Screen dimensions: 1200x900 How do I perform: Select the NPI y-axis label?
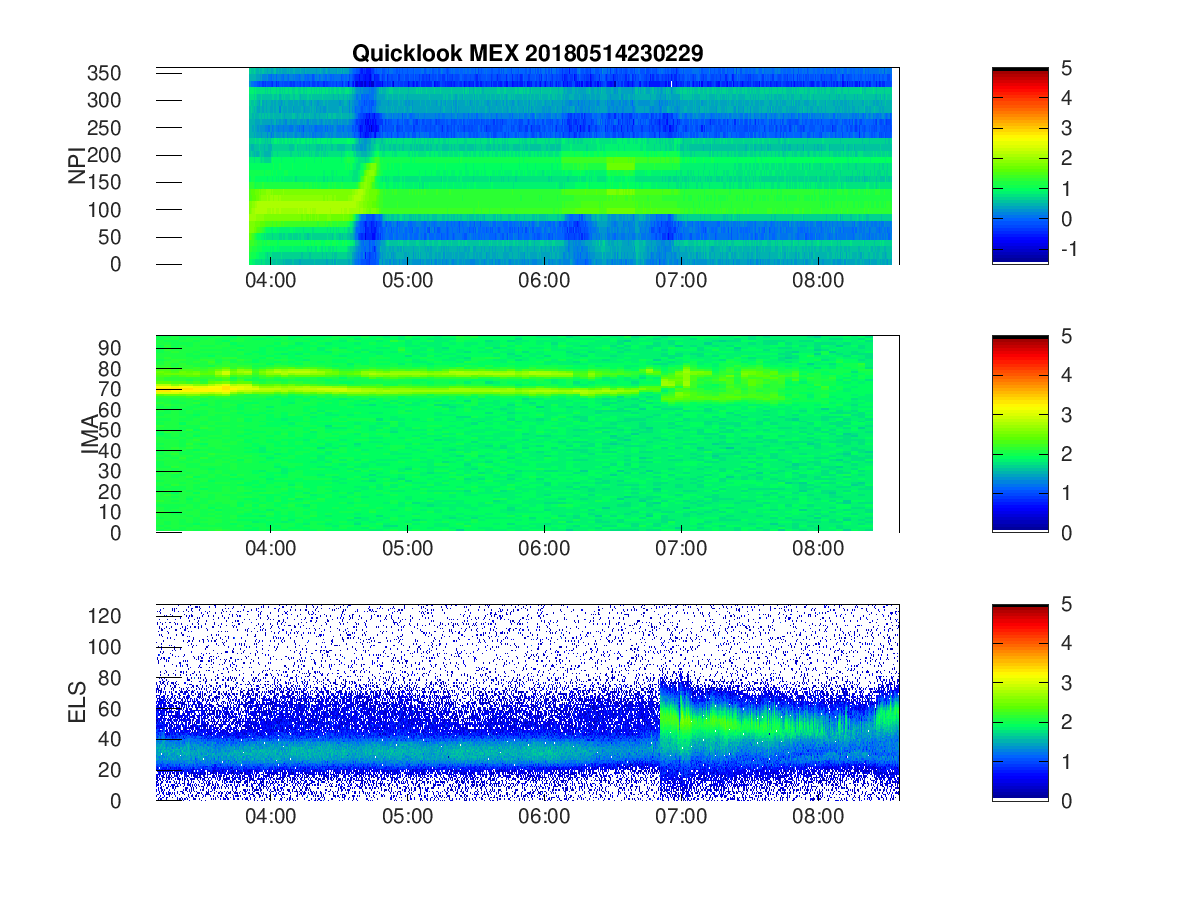[x=76, y=165]
